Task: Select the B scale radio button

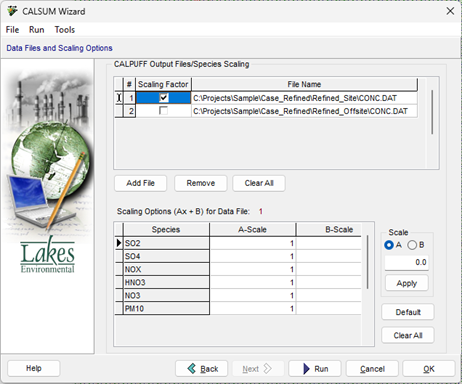Action: coord(412,245)
